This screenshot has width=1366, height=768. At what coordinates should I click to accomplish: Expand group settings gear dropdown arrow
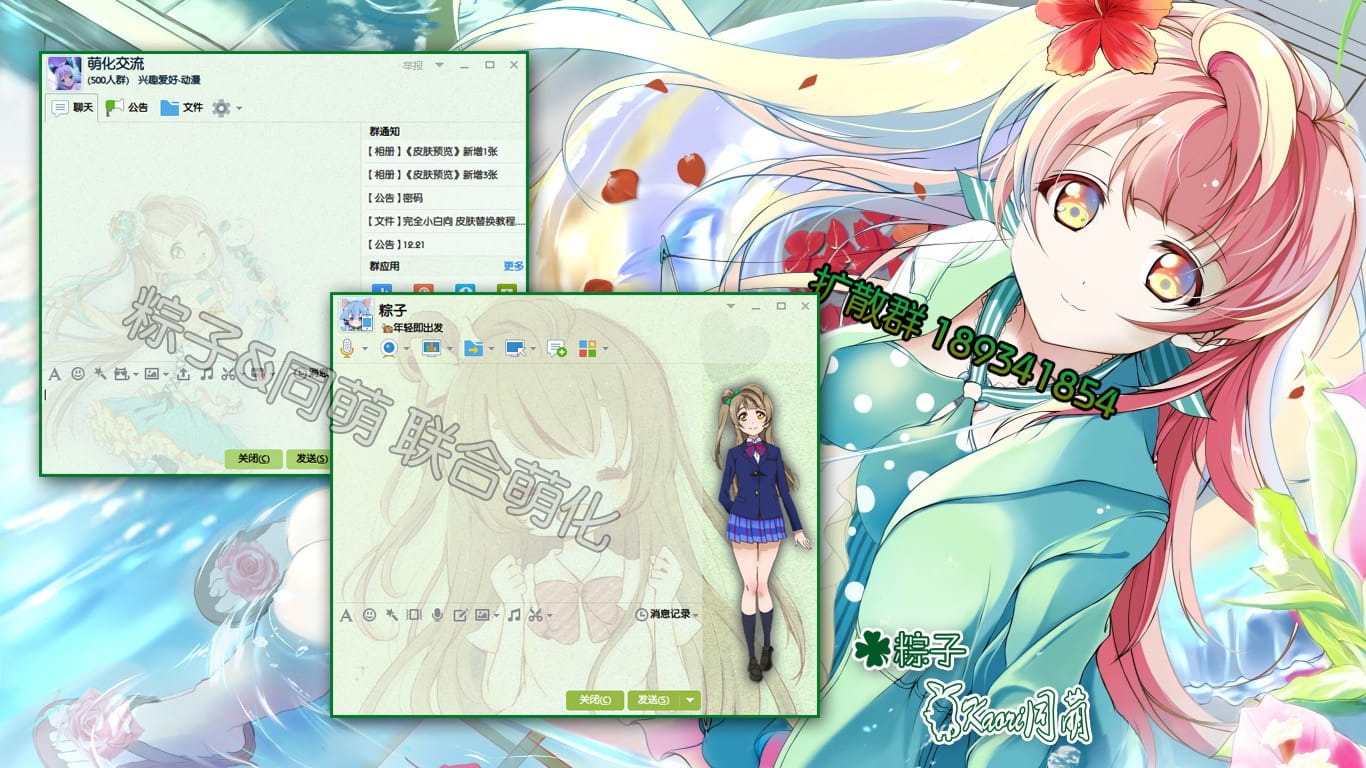coord(238,108)
